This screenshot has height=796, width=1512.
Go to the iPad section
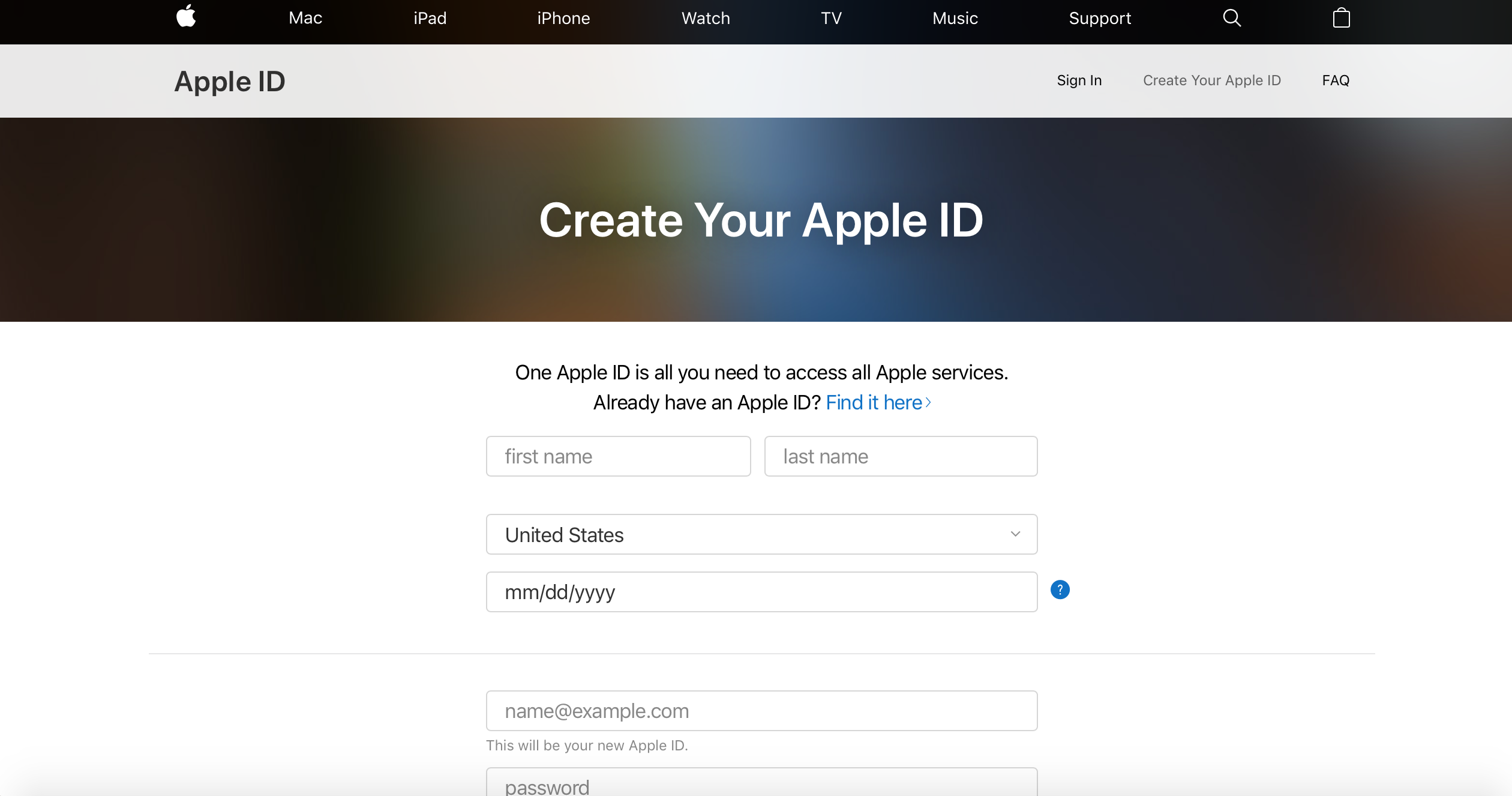430,19
